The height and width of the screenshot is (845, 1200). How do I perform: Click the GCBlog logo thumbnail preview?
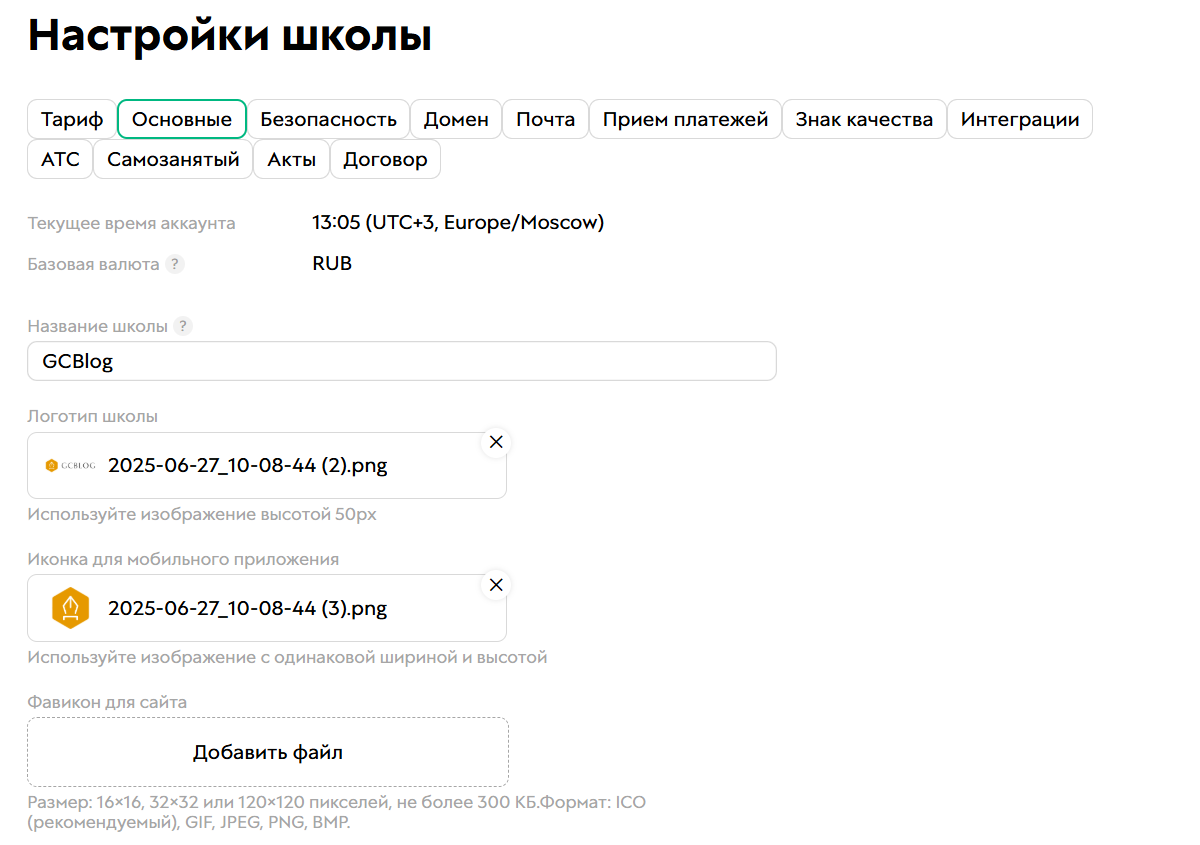[x=71, y=465]
